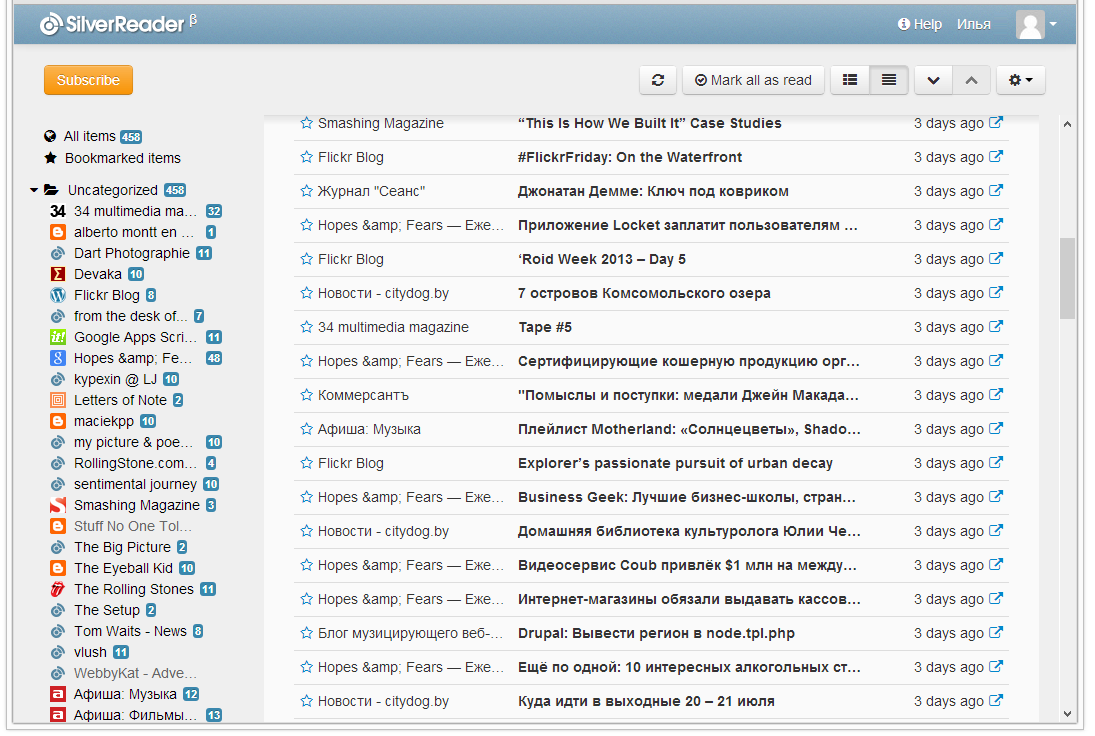The image size is (1095, 736).
Task: Star the Коммерсантъ item
Action: click(306, 395)
